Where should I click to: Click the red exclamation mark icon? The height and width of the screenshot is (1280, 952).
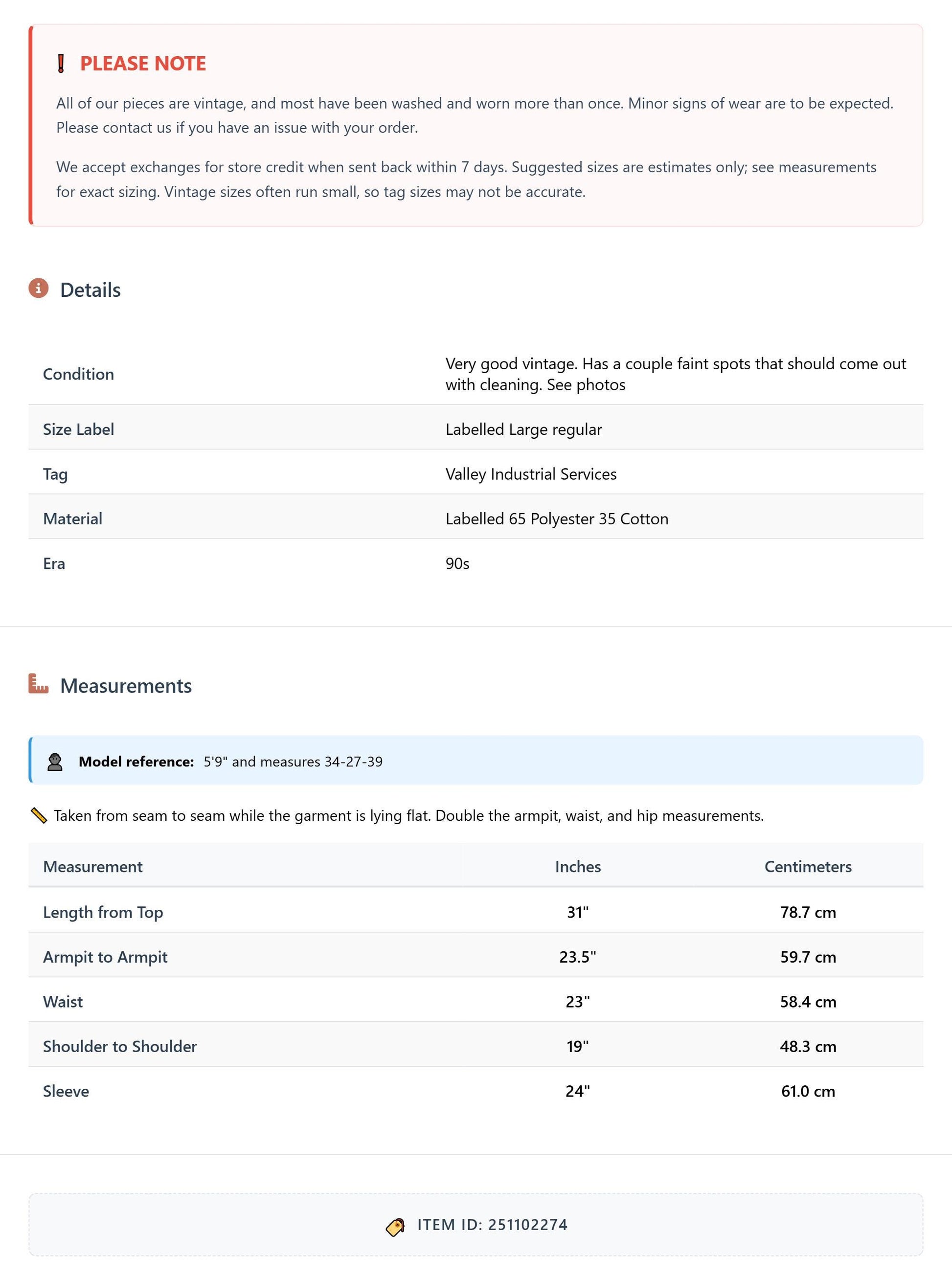point(61,64)
